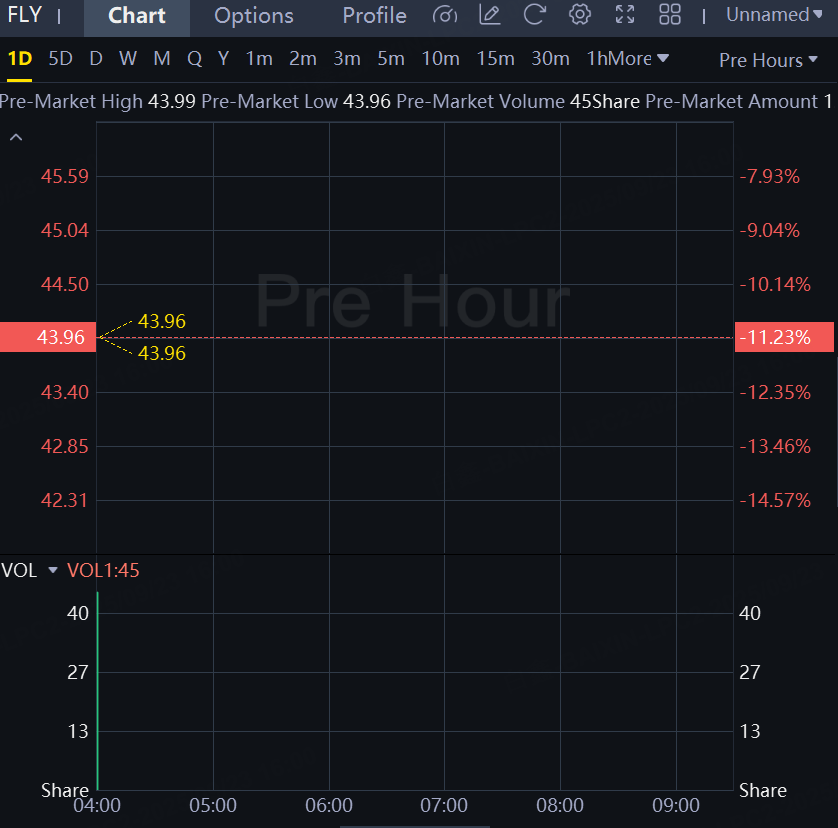Select the 5D timeframe
Viewport: 838px width, 828px height.
(61, 59)
